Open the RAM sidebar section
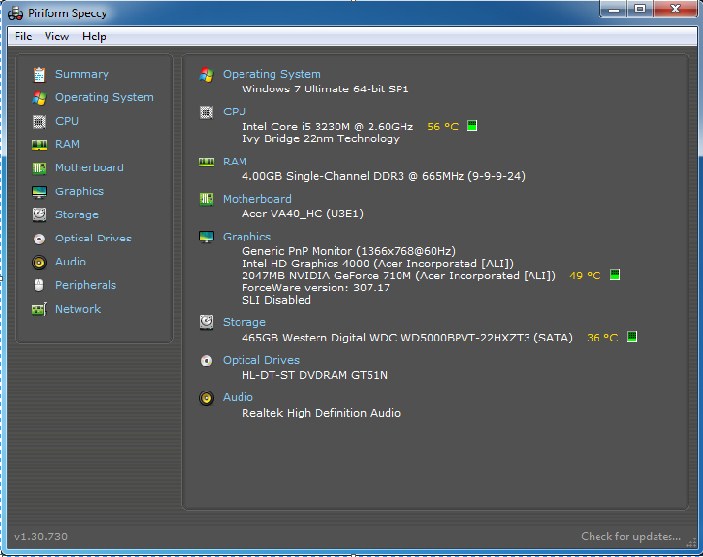This screenshot has width=703, height=557. click(x=67, y=144)
